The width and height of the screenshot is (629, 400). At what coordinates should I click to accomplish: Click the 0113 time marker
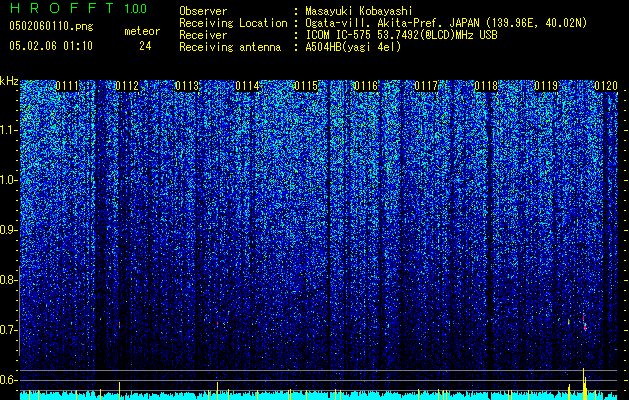tap(187, 86)
